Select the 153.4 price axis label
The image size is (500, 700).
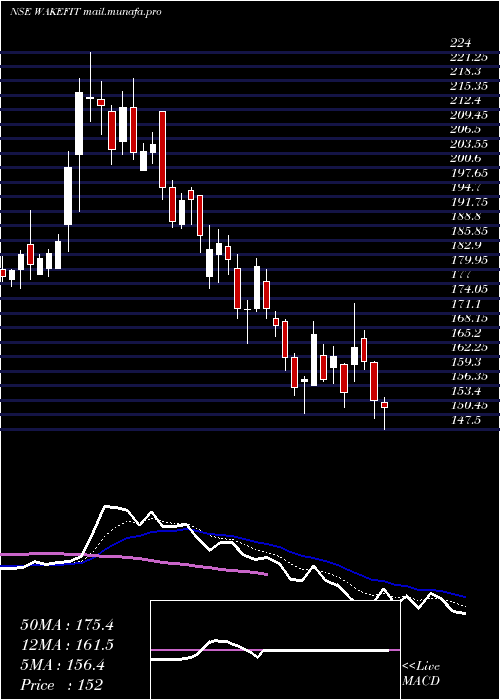click(465, 391)
